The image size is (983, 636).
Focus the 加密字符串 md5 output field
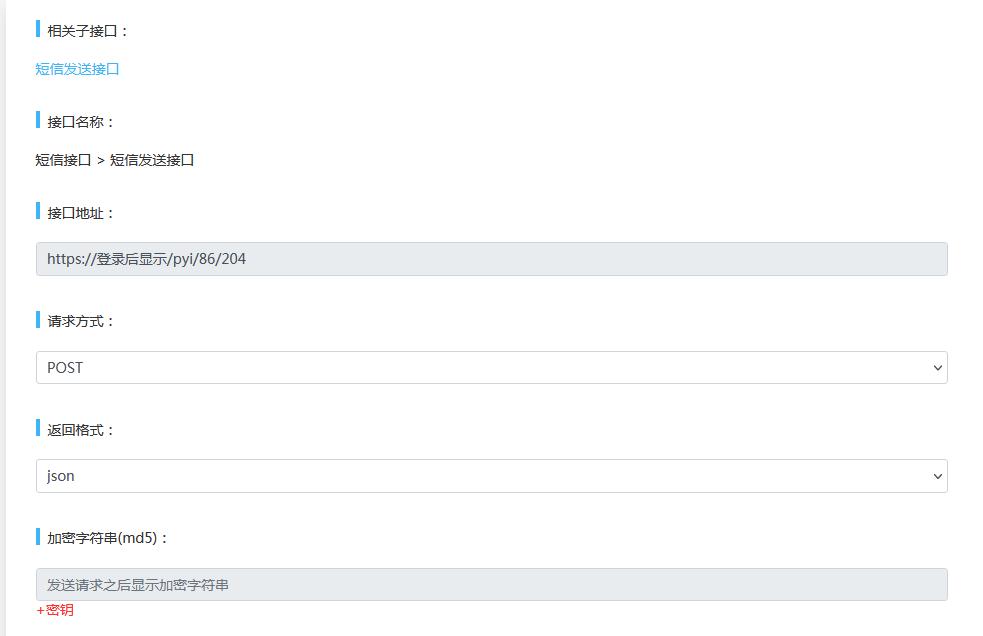(491, 585)
